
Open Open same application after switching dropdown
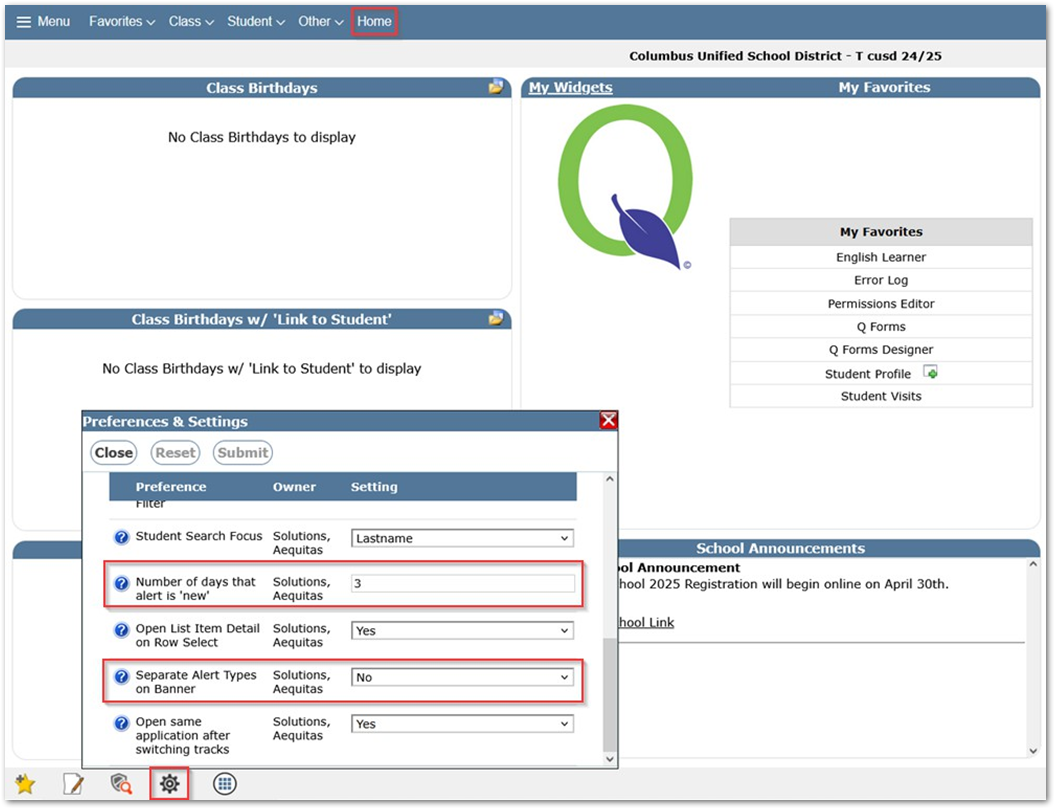(x=462, y=724)
